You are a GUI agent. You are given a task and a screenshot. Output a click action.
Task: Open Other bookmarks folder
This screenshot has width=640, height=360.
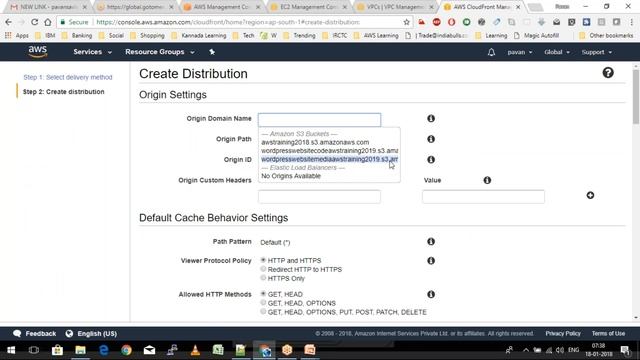click(607, 36)
